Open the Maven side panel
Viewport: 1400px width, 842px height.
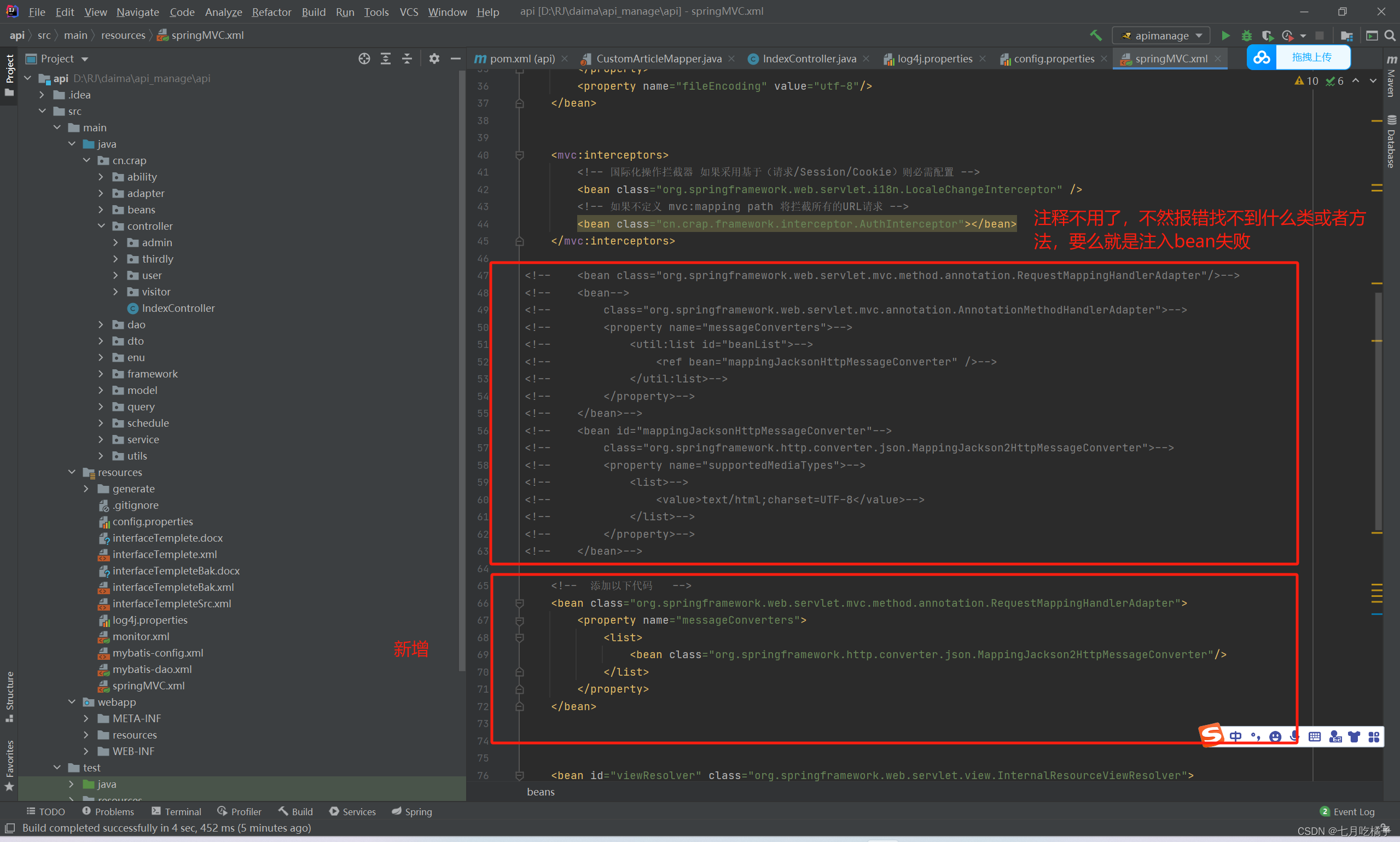pos(1391,78)
